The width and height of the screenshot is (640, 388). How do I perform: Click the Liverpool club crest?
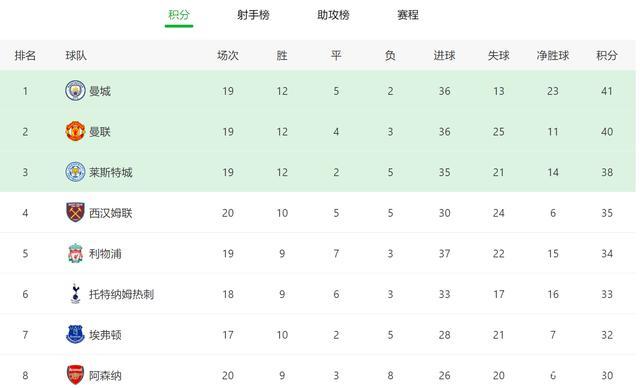click(x=76, y=253)
